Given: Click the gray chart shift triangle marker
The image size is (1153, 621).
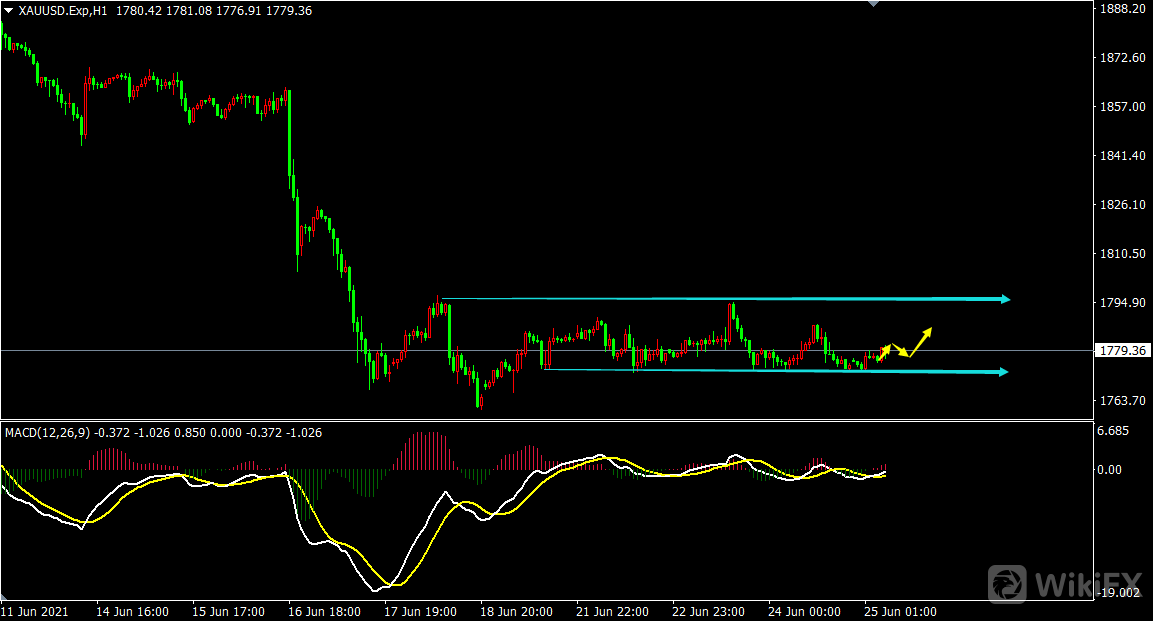Looking at the screenshot, I should [875, 4].
